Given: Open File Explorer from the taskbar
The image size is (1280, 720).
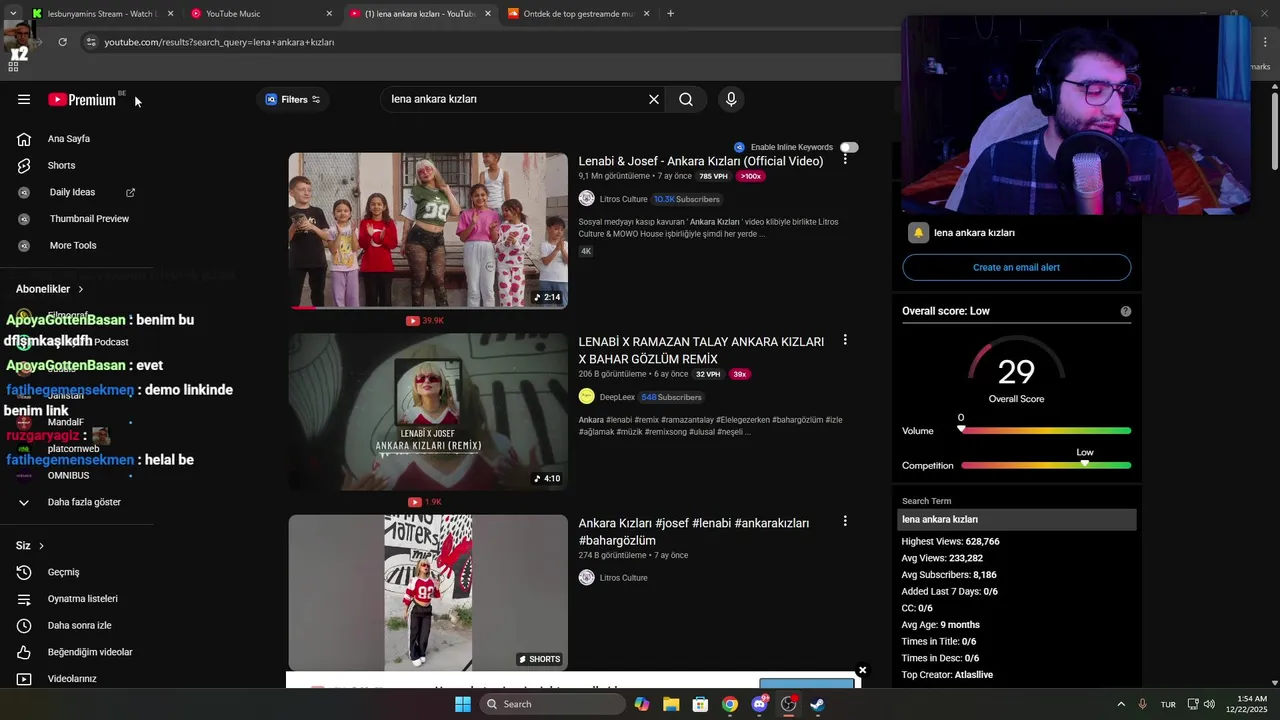Looking at the screenshot, I should tap(671, 704).
